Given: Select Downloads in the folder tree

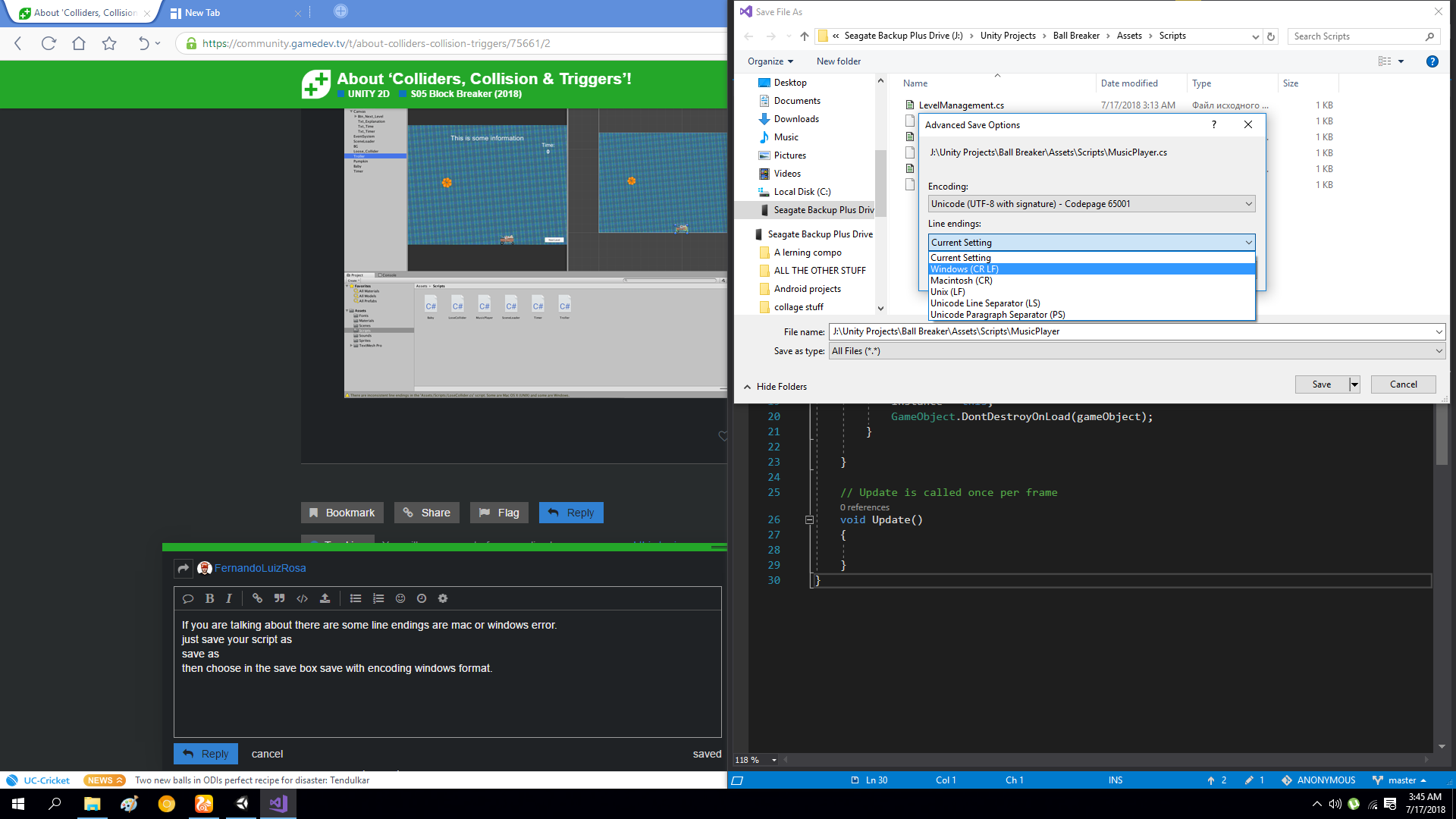Looking at the screenshot, I should tap(796, 119).
